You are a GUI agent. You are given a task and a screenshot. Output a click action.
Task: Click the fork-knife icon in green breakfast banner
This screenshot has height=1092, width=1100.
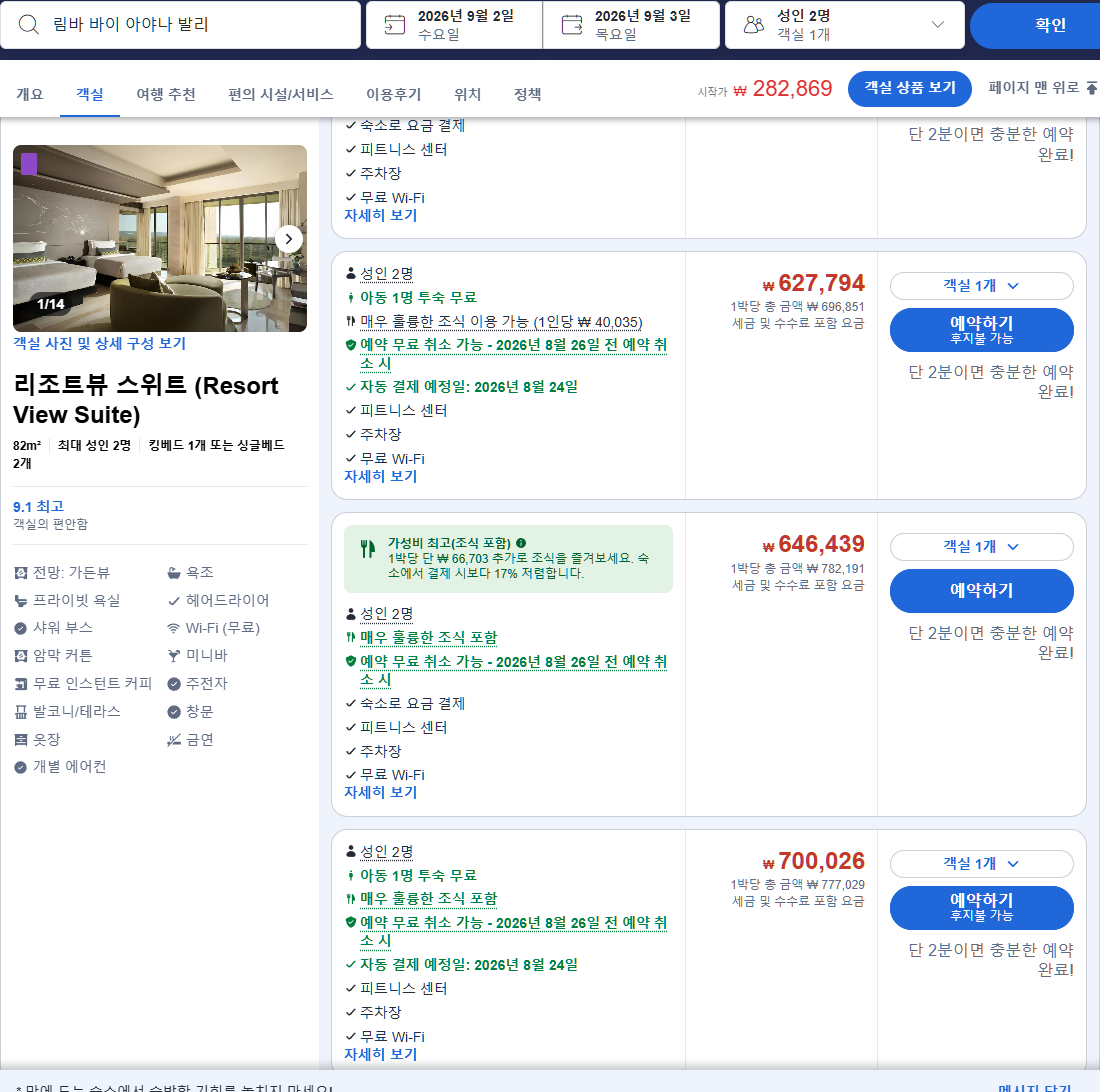point(368,549)
